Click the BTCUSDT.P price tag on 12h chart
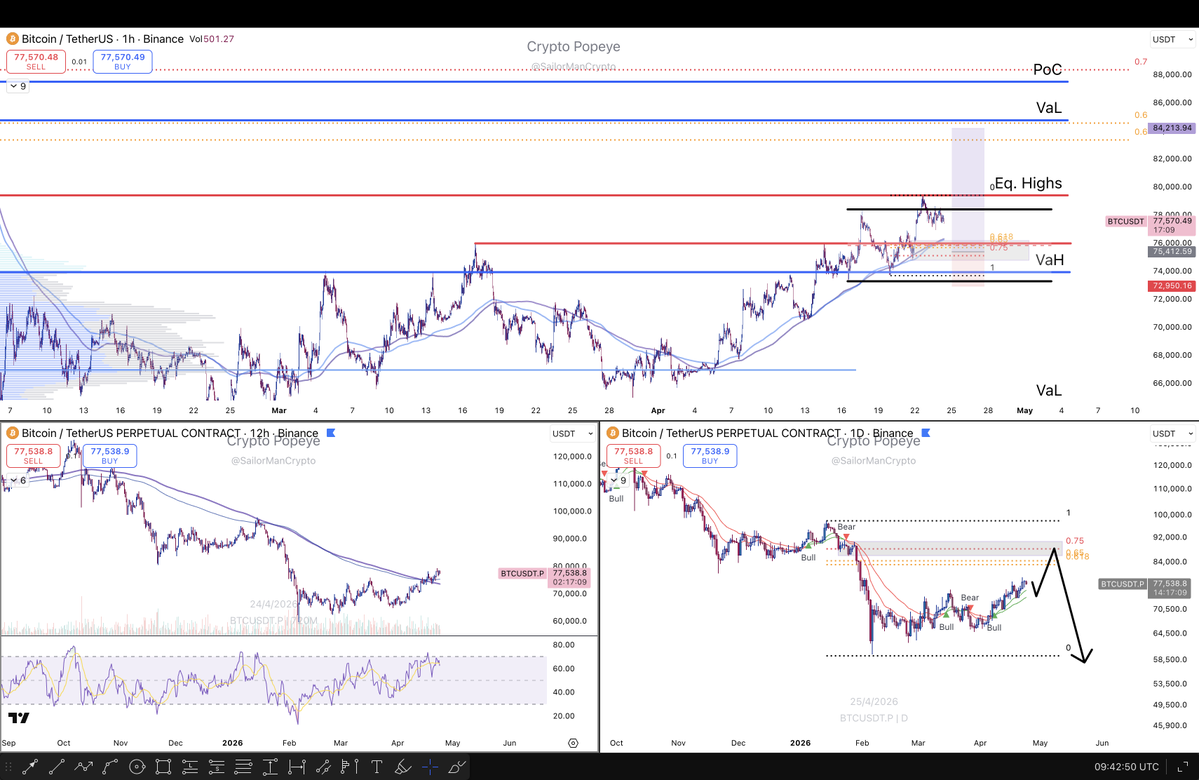The height and width of the screenshot is (780, 1199). [522, 574]
